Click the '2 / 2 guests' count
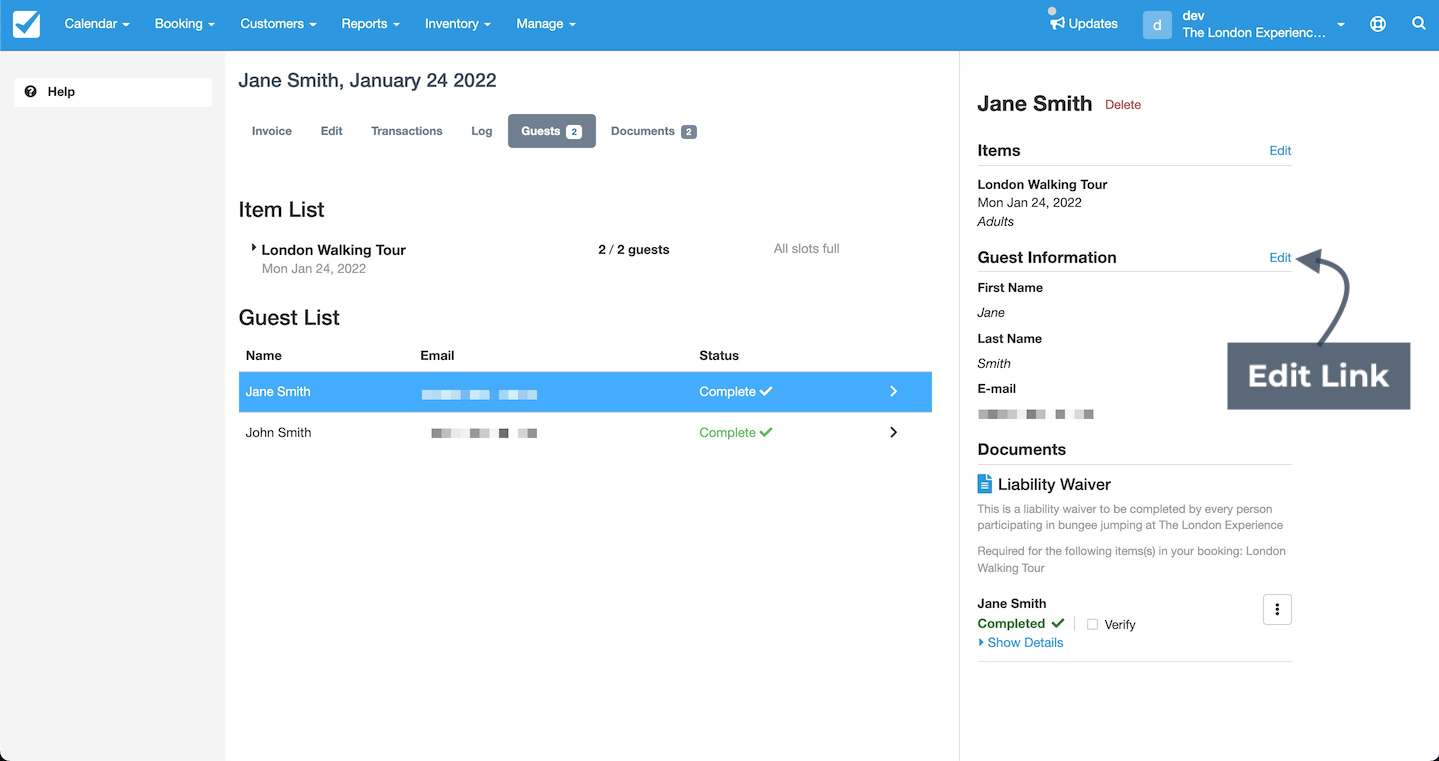Viewport: 1439px width, 761px height. pyautogui.click(x=634, y=250)
